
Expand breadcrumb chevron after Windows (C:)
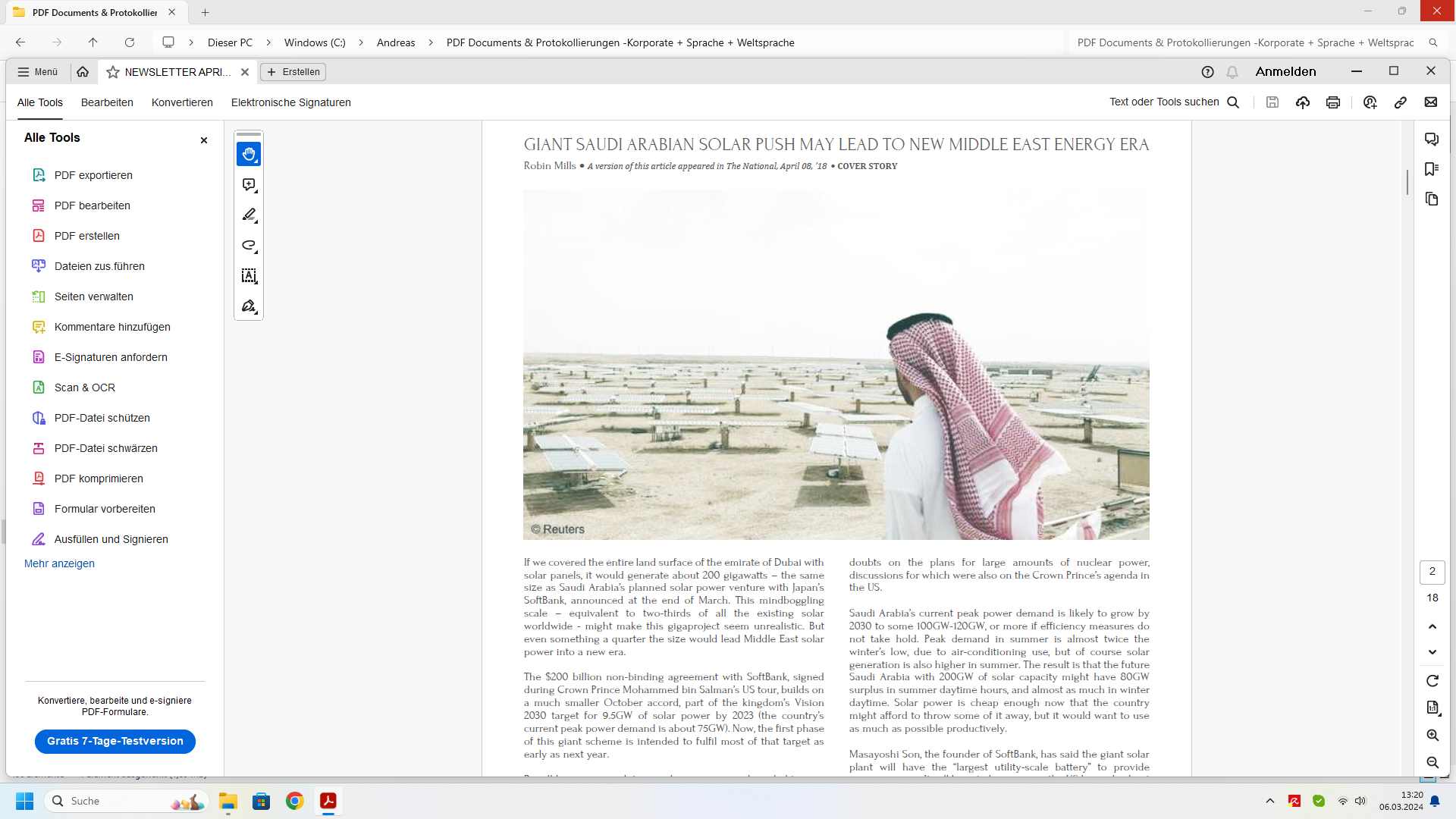coord(361,42)
